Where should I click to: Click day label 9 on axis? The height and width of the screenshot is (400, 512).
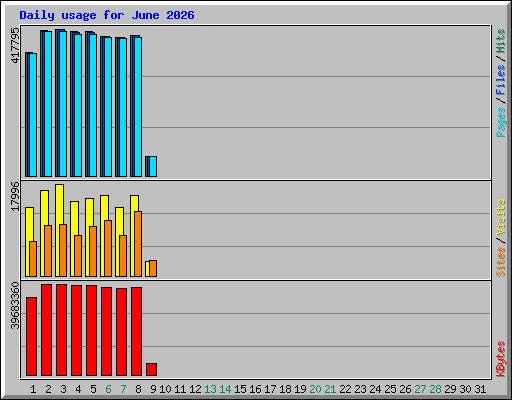[x=153, y=389]
